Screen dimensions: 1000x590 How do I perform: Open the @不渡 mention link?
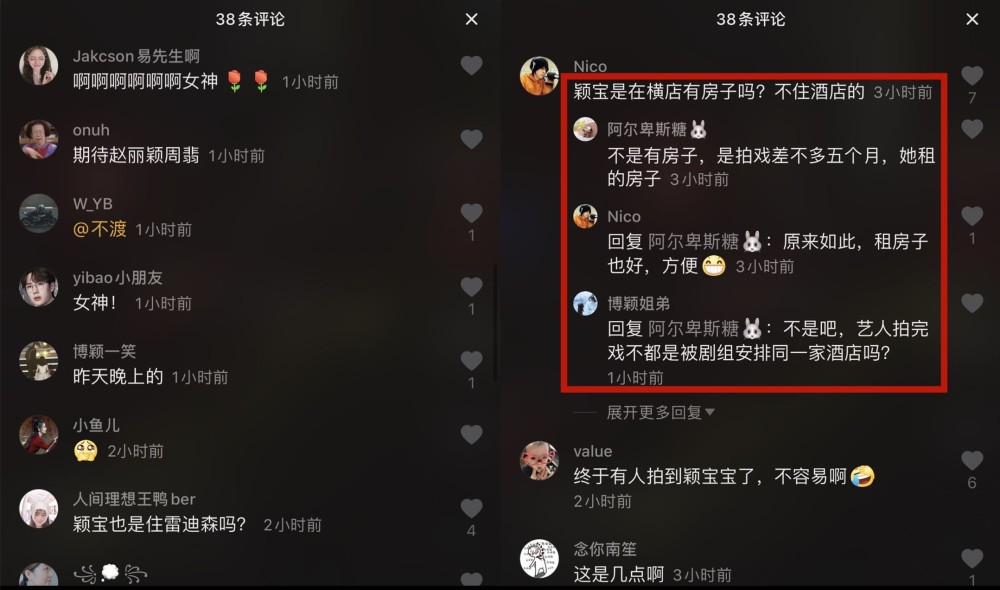click(100, 229)
